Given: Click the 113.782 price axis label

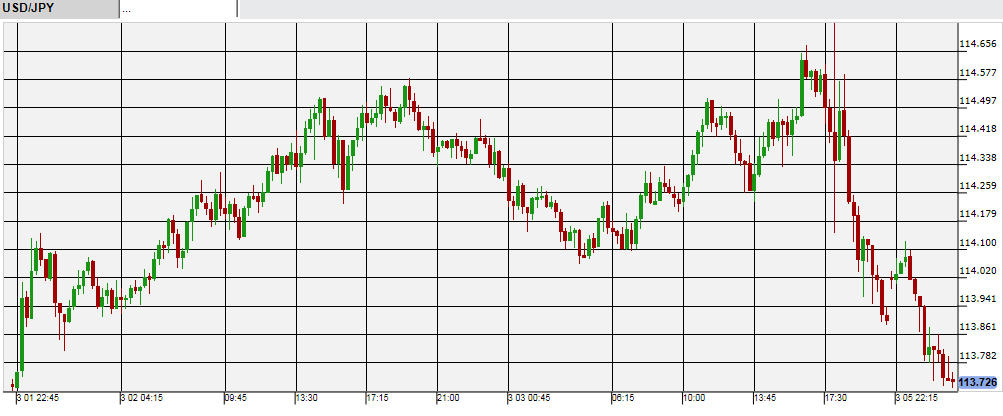Looking at the screenshot, I should click(977, 356).
